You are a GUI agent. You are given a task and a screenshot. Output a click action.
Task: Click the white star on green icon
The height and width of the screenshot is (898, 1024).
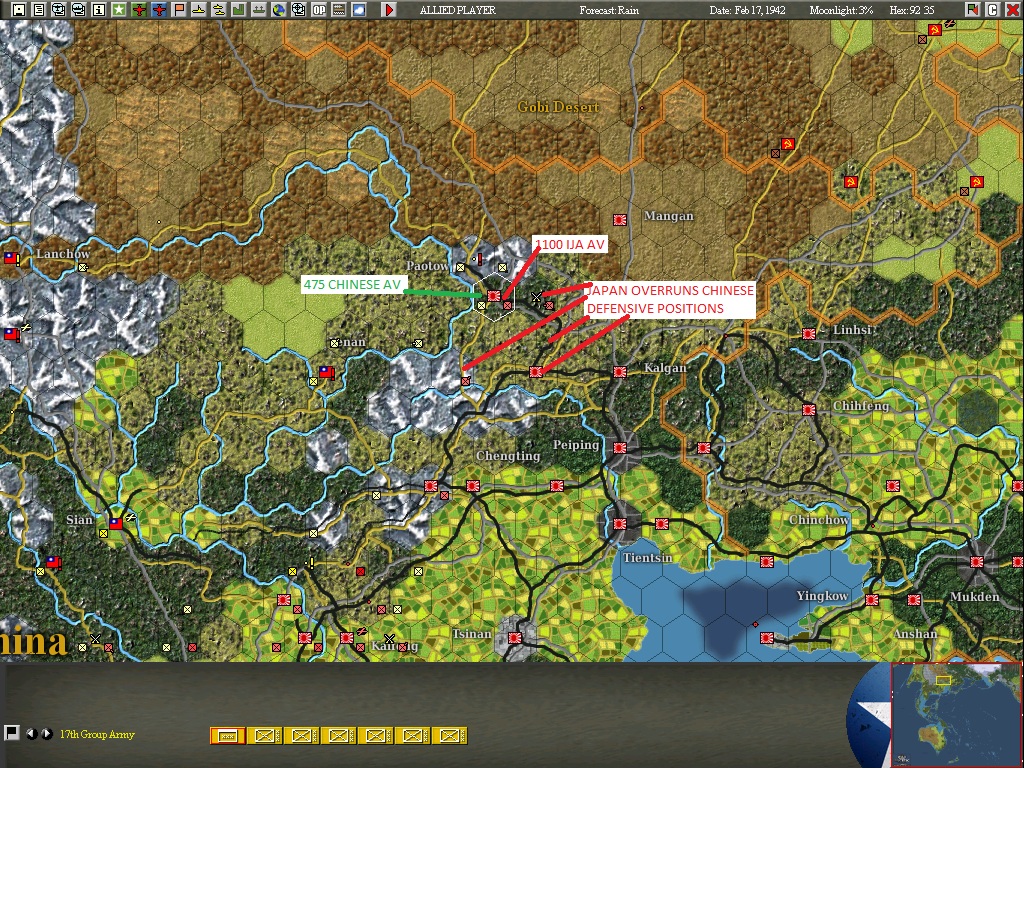click(x=118, y=10)
